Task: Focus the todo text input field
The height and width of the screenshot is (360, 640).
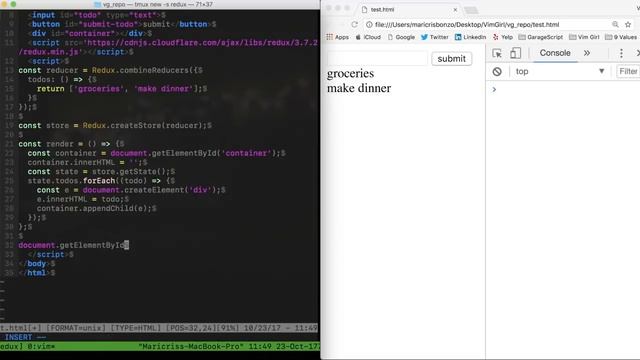Action: (377, 59)
